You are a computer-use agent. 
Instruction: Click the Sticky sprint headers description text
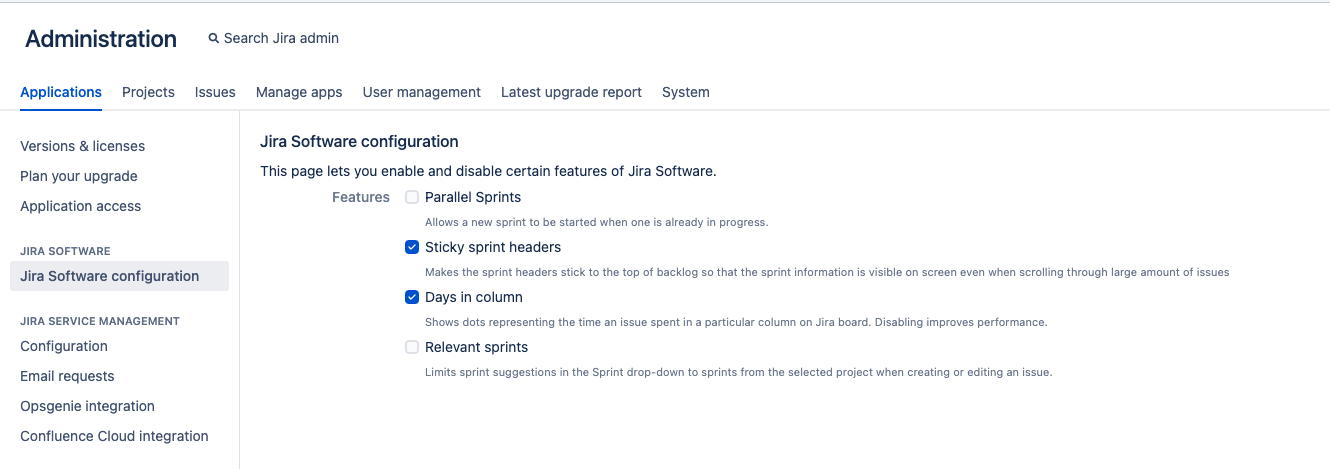pos(827,272)
